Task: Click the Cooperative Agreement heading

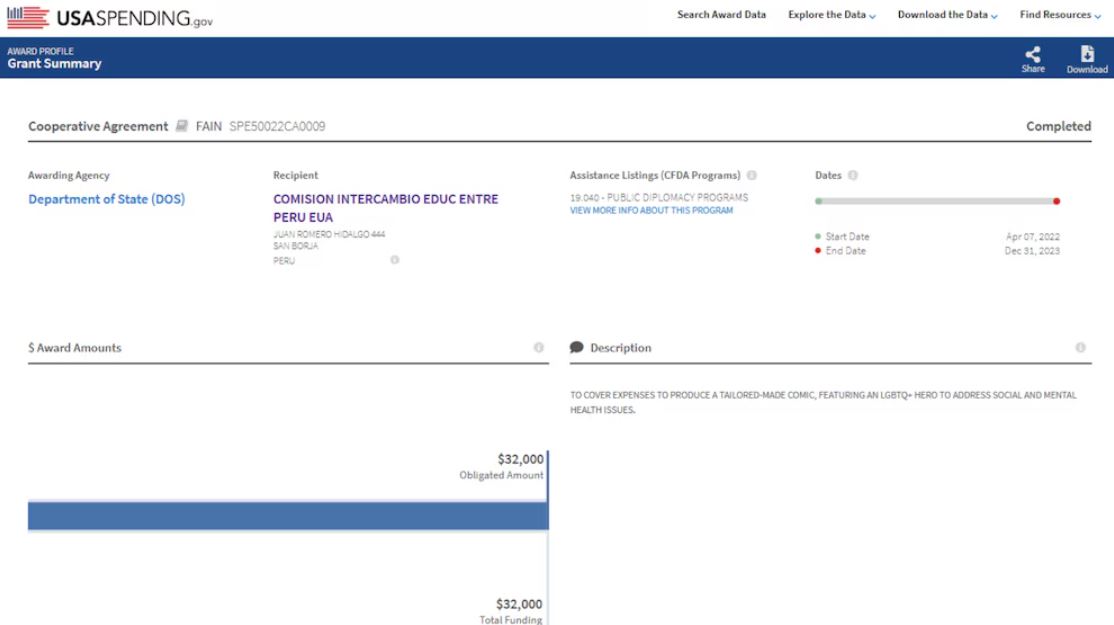Action: tap(98, 126)
